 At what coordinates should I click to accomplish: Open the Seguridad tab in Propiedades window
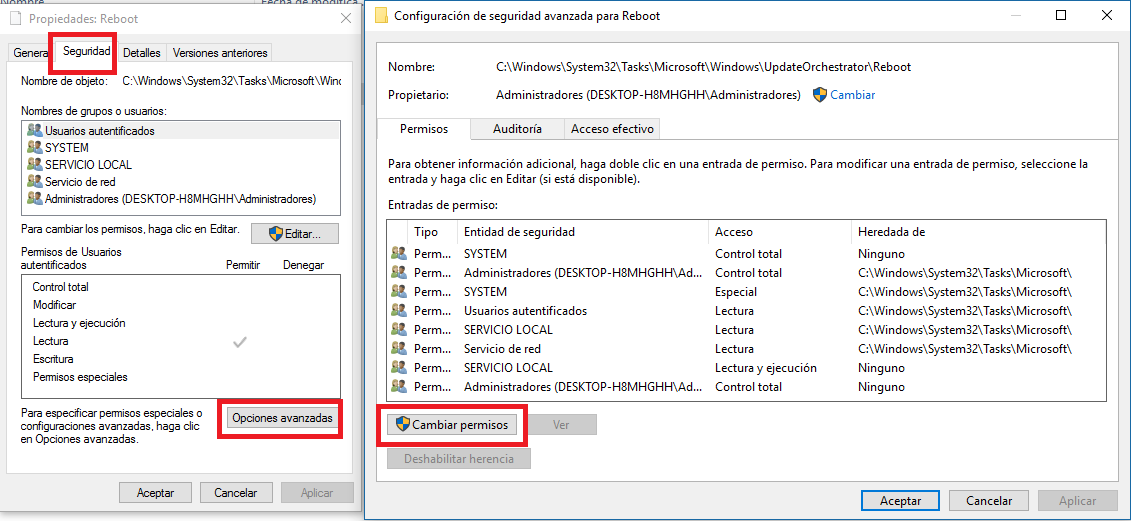87,52
